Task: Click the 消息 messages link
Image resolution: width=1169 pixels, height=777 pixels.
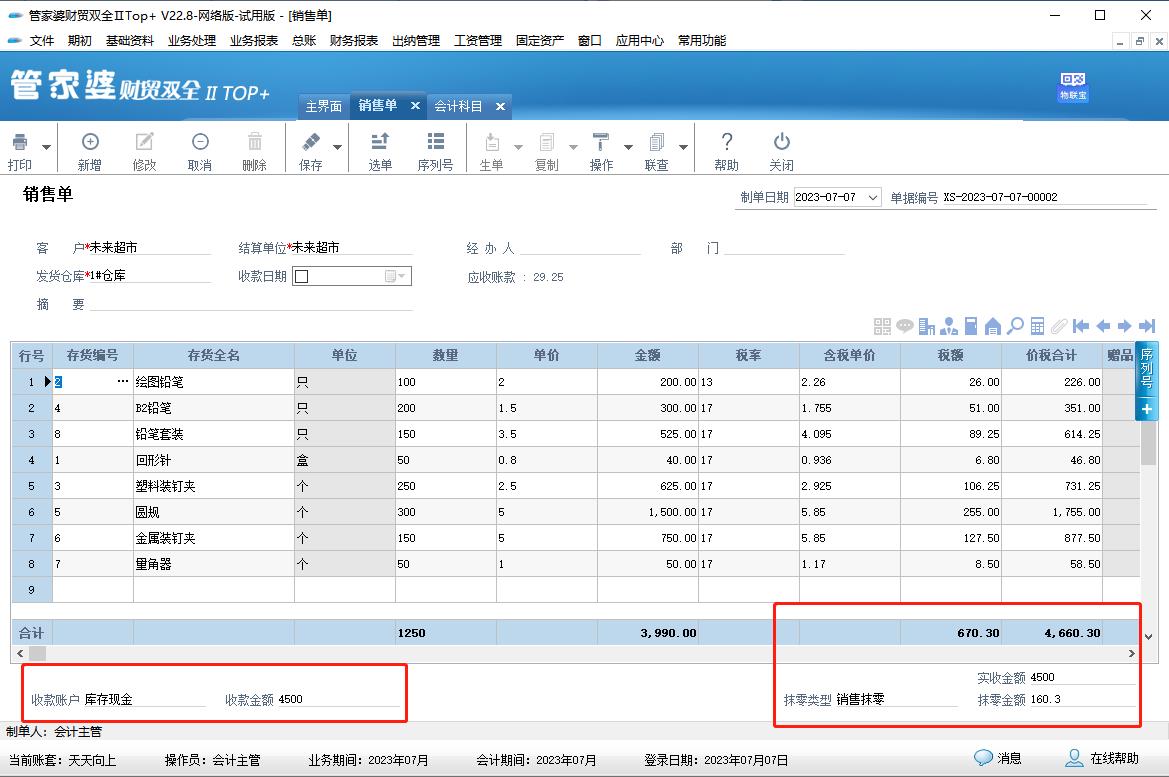Action: click(998, 758)
